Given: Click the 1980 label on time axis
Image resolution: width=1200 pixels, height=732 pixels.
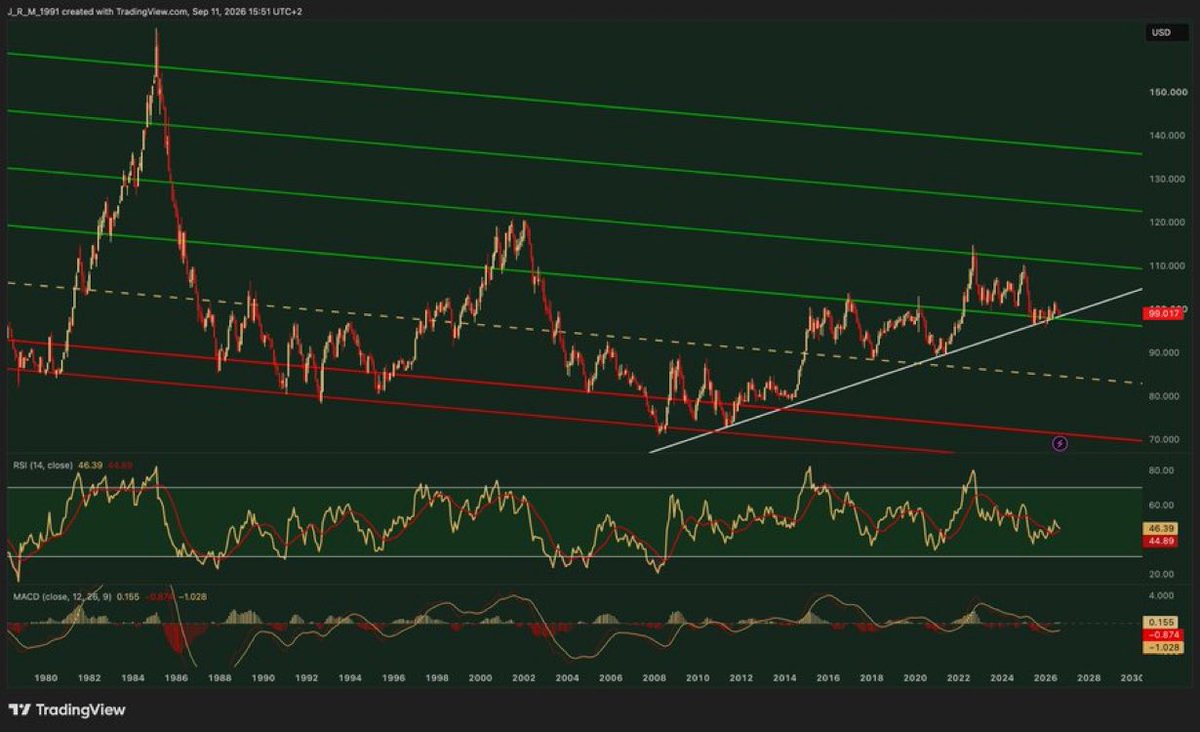Looking at the screenshot, I should coord(46,677).
